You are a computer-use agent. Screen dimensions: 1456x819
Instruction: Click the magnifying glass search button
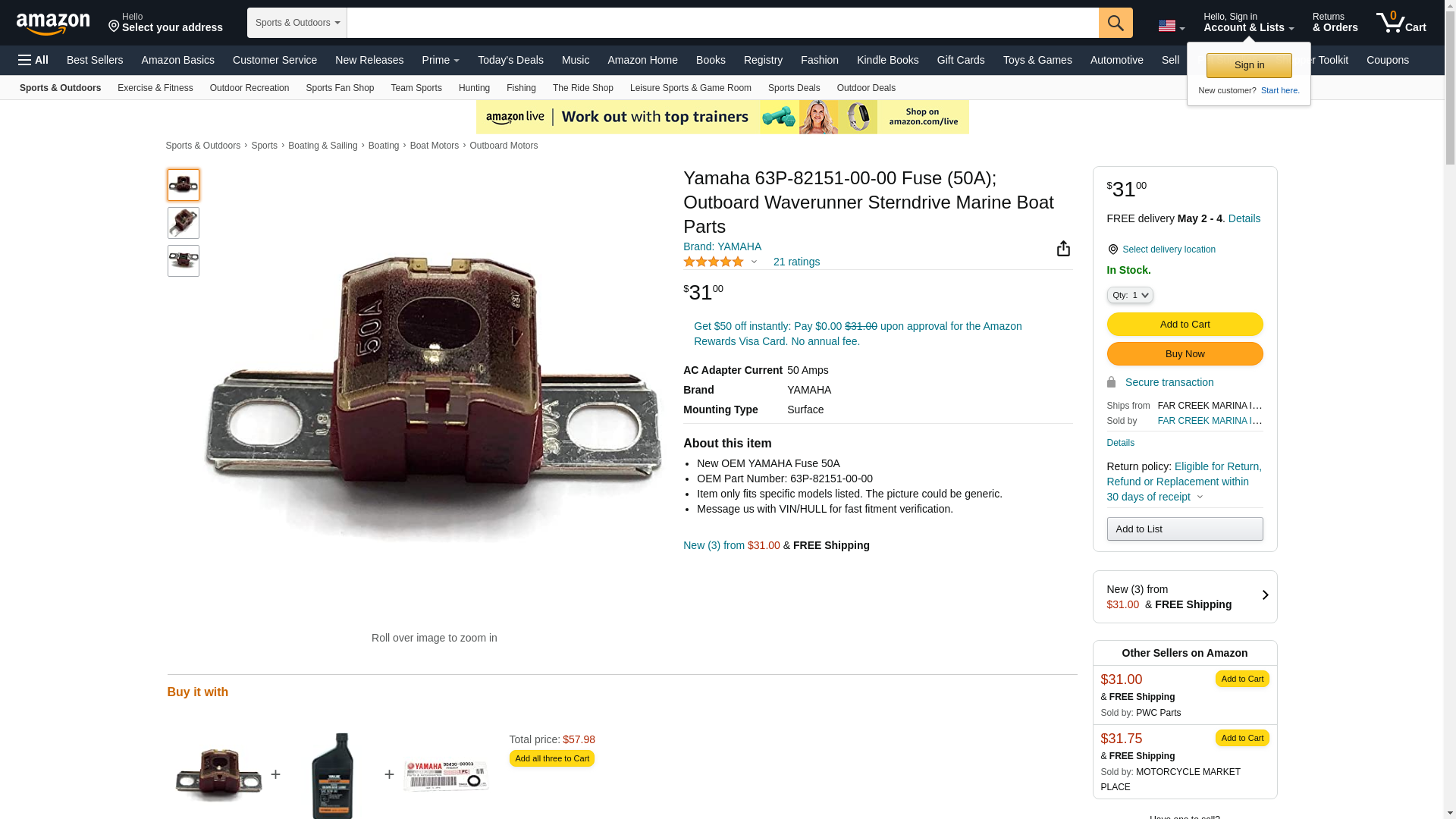tap(1116, 23)
